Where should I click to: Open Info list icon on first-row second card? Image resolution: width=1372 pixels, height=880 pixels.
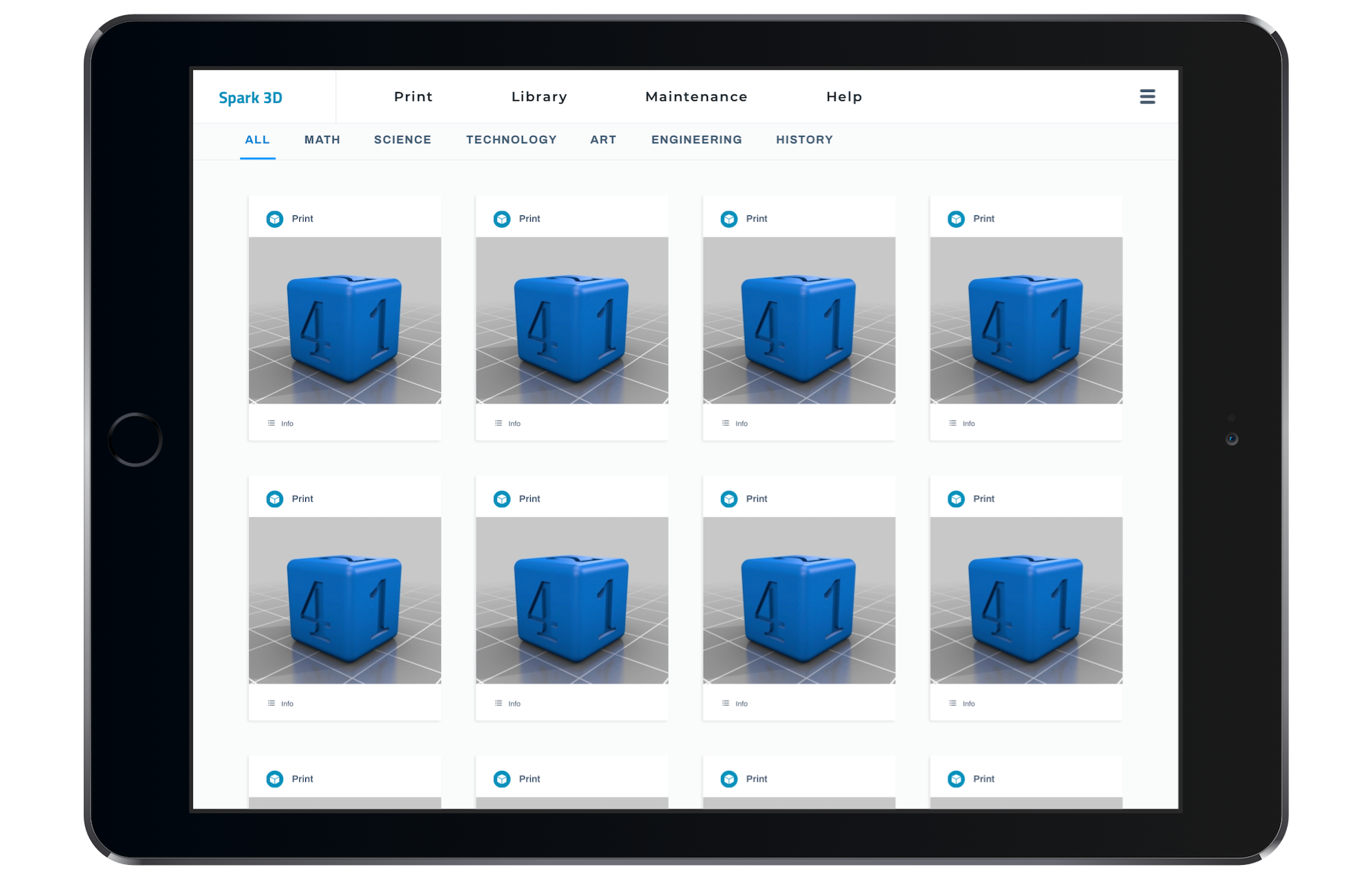[x=498, y=423]
